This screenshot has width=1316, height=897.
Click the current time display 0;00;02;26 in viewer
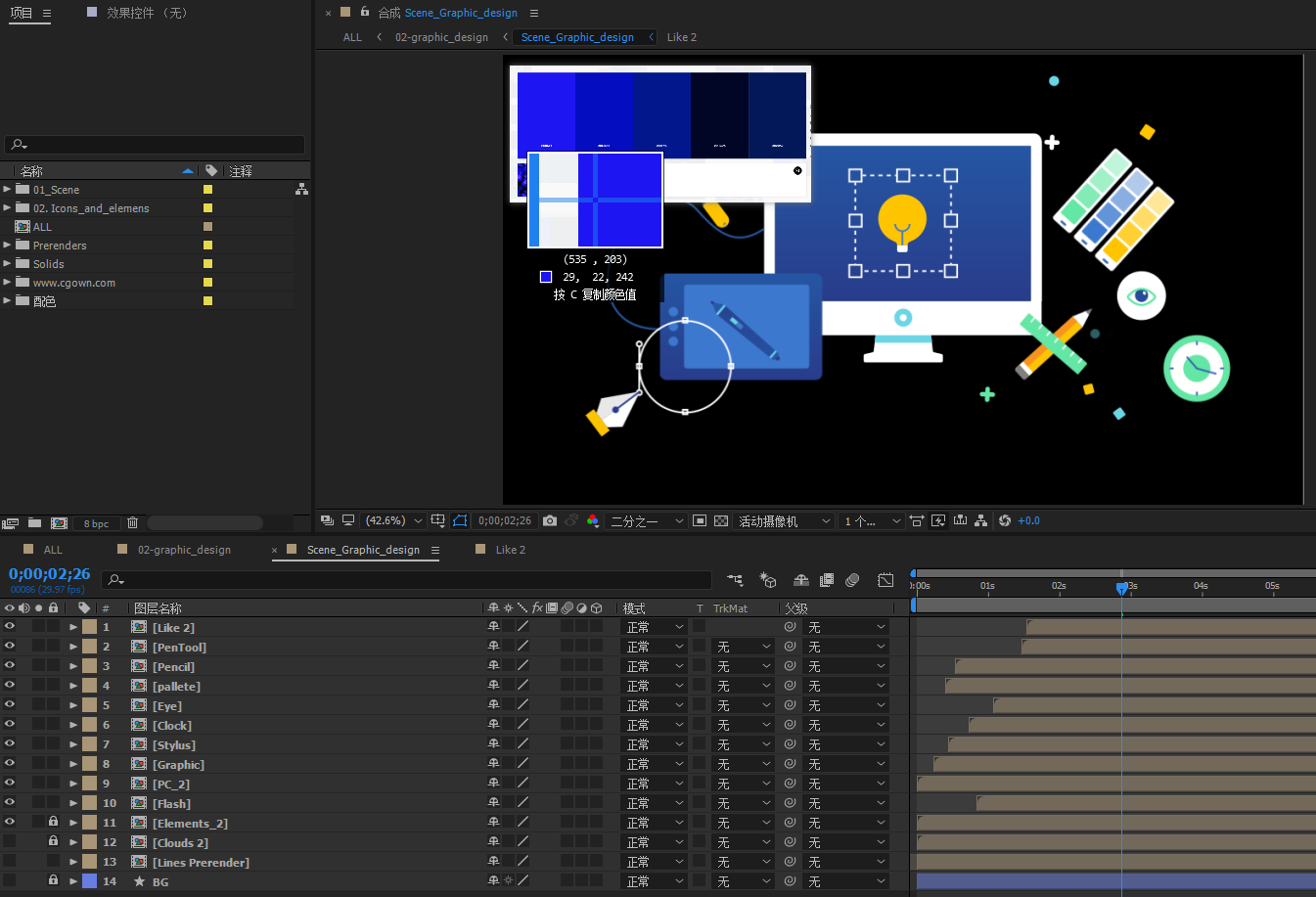point(505,521)
